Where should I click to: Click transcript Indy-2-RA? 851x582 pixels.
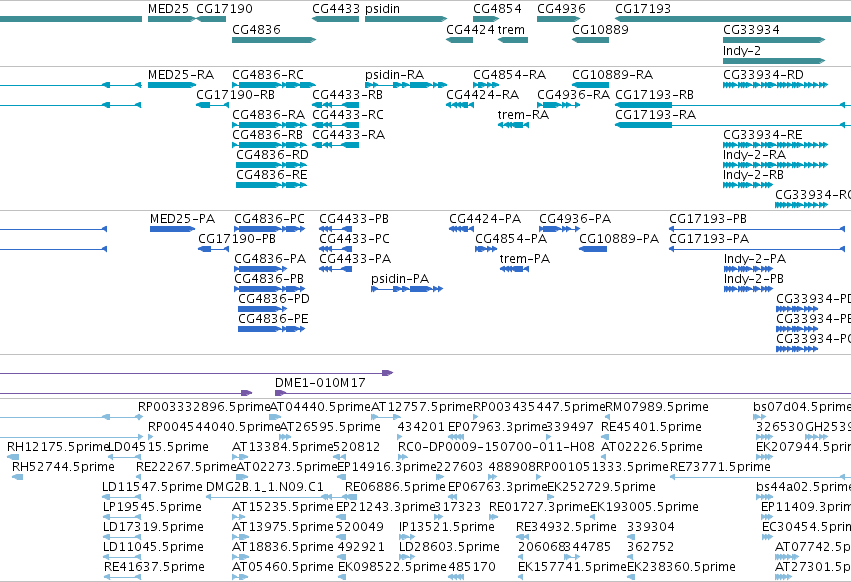click(775, 165)
